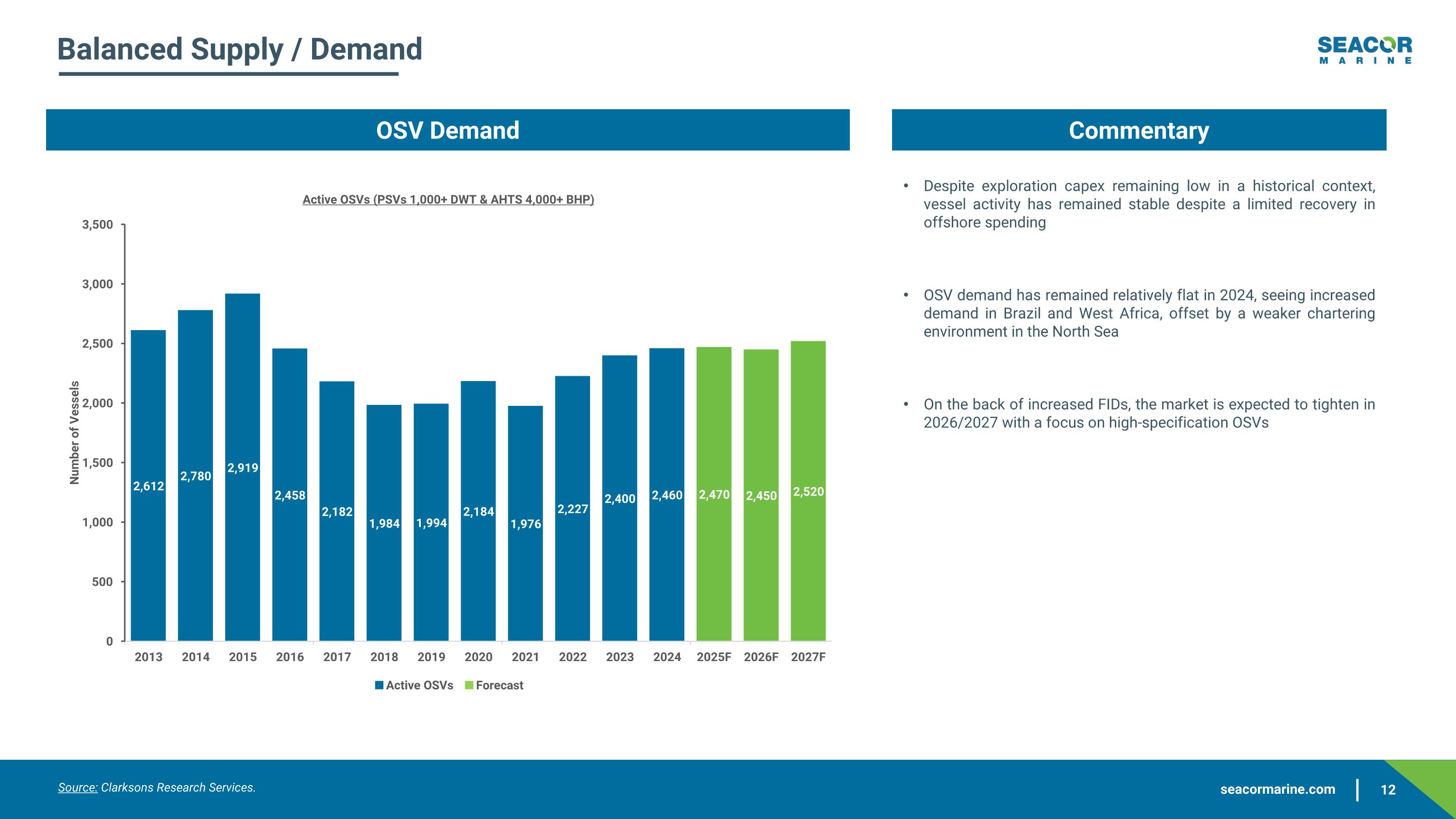
Task: Click the 2027F x-axis label
Action: pos(808,657)
